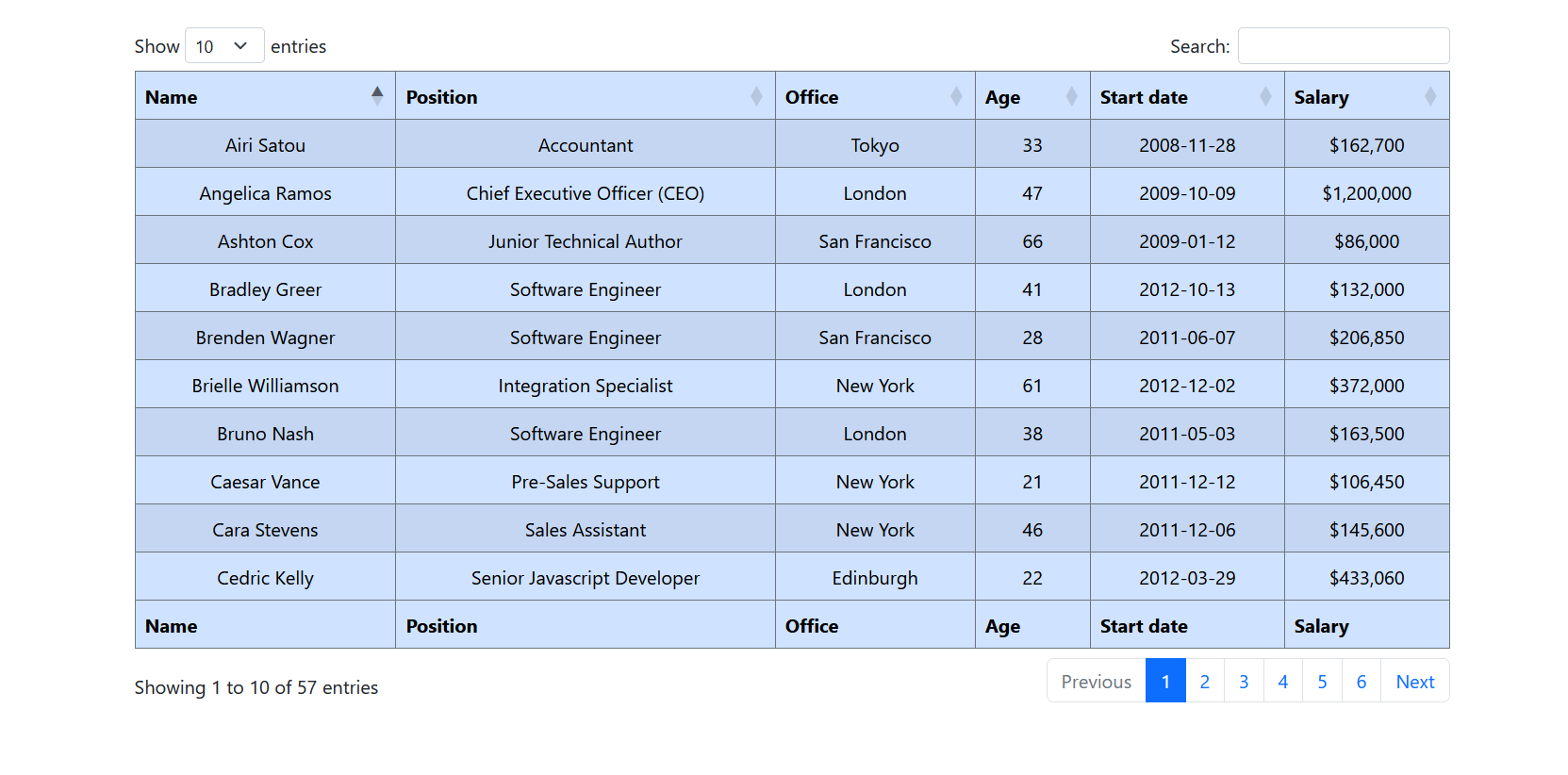Jump to page 3 in pagination
The width and height of the screenshot is (1568, 775).
(x=1244, y=682)
